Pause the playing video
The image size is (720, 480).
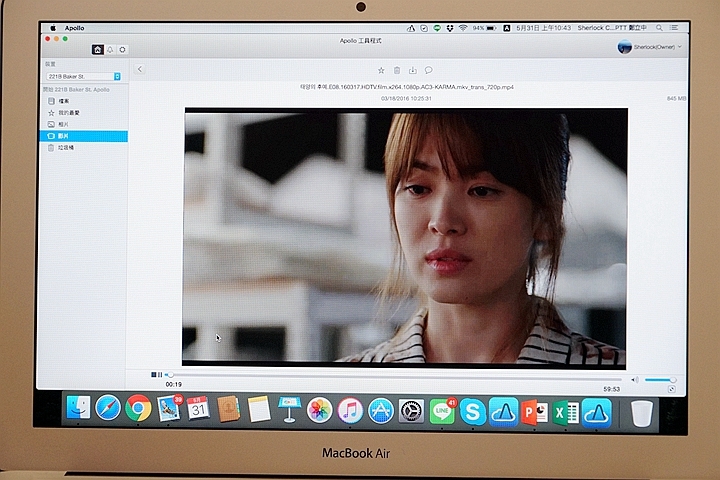[x=160, y=375]
